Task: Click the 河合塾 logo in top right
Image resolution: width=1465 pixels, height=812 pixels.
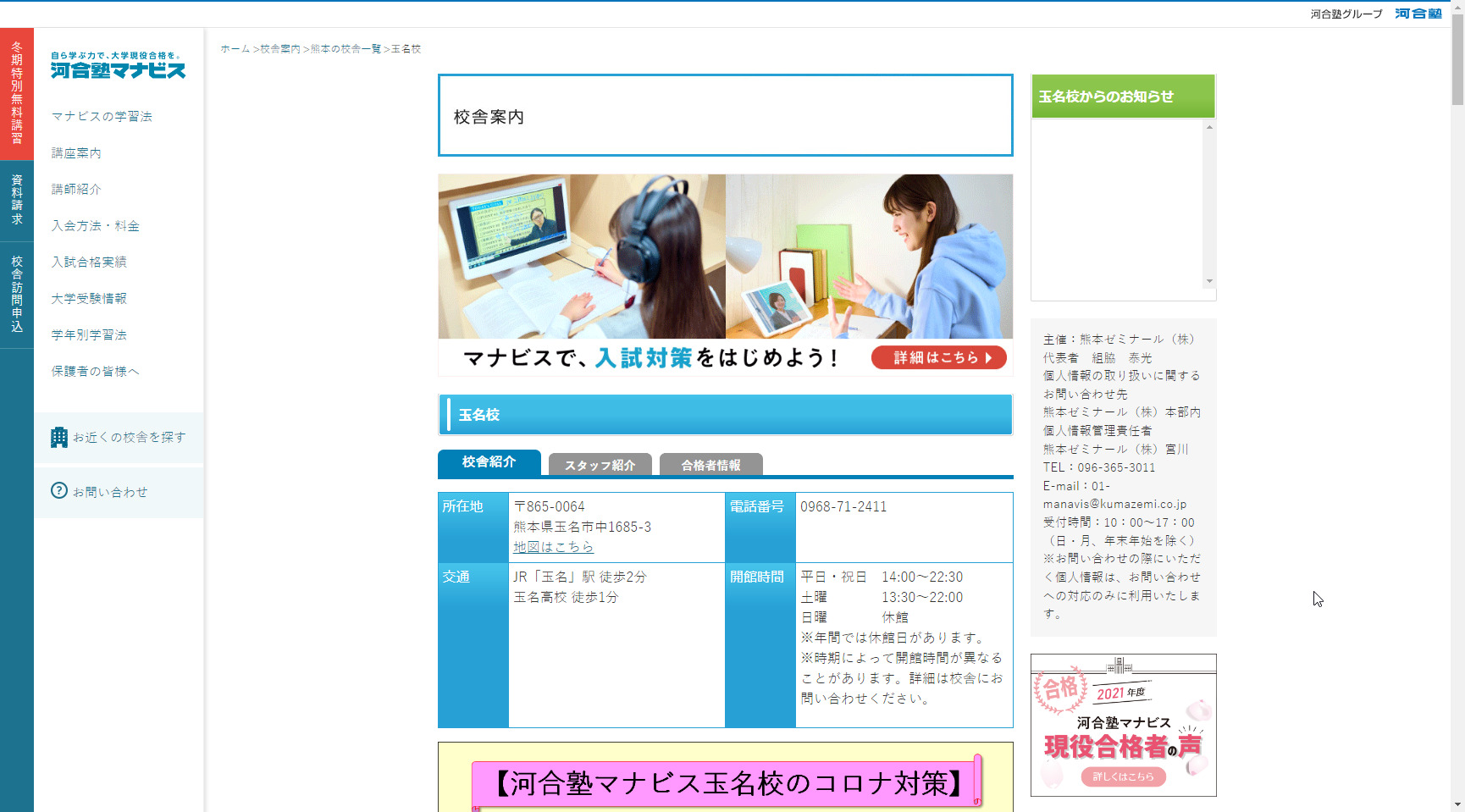Action: pyautogui.click(x=1418, y=14)
